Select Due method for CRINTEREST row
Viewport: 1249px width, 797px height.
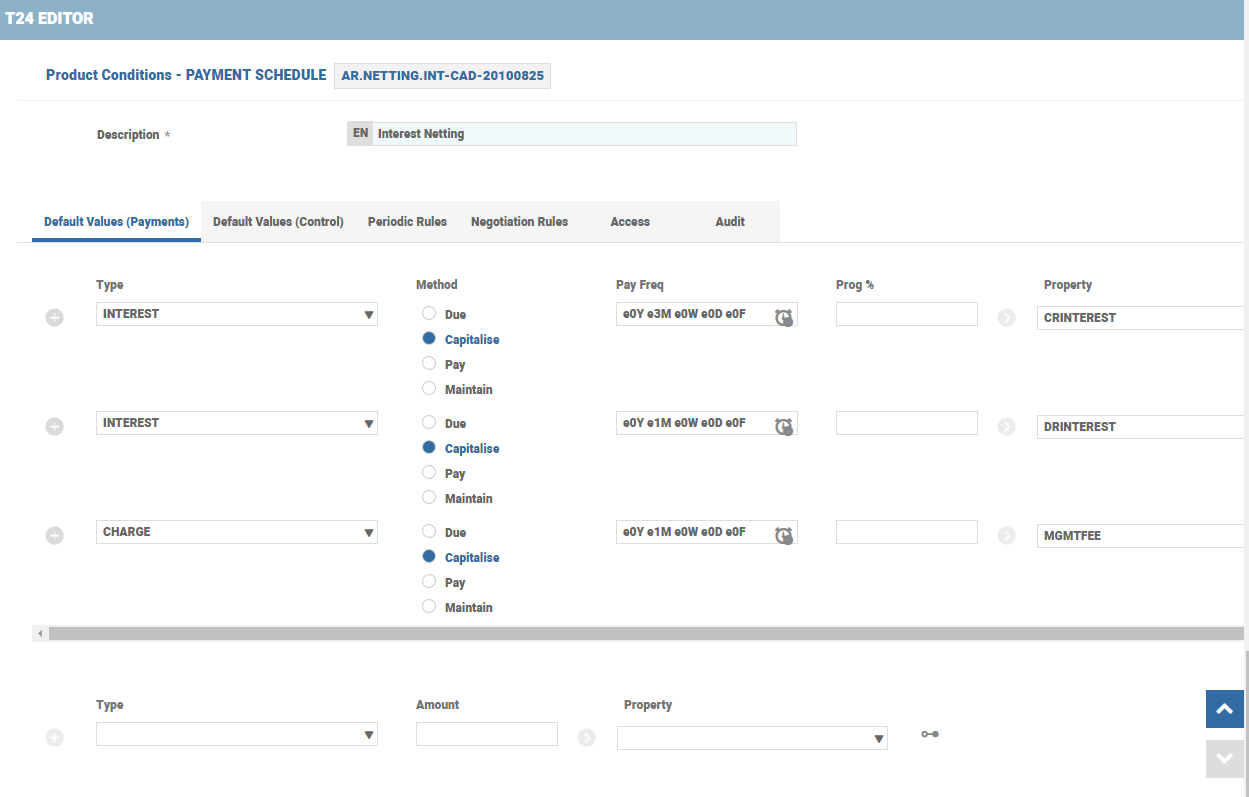click(429, 314)
